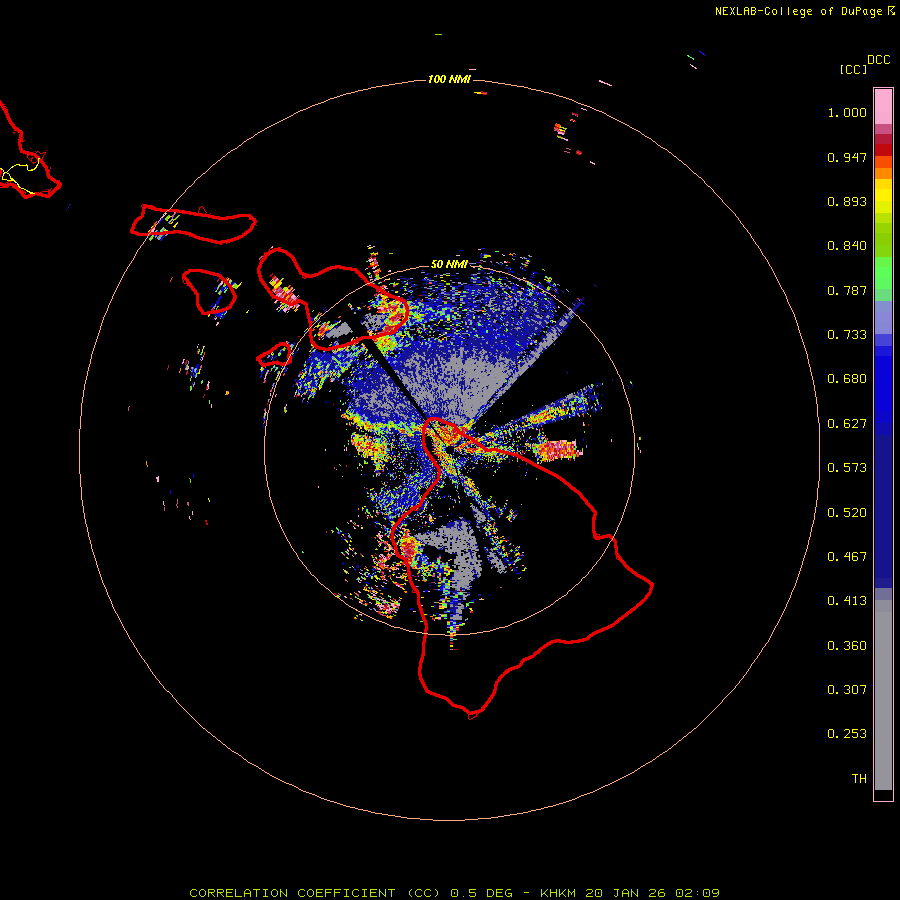The width and height of the screenshot is (900, 900).
Task: Click the 0.360 value on the color scale
Action: click(847, 646)
